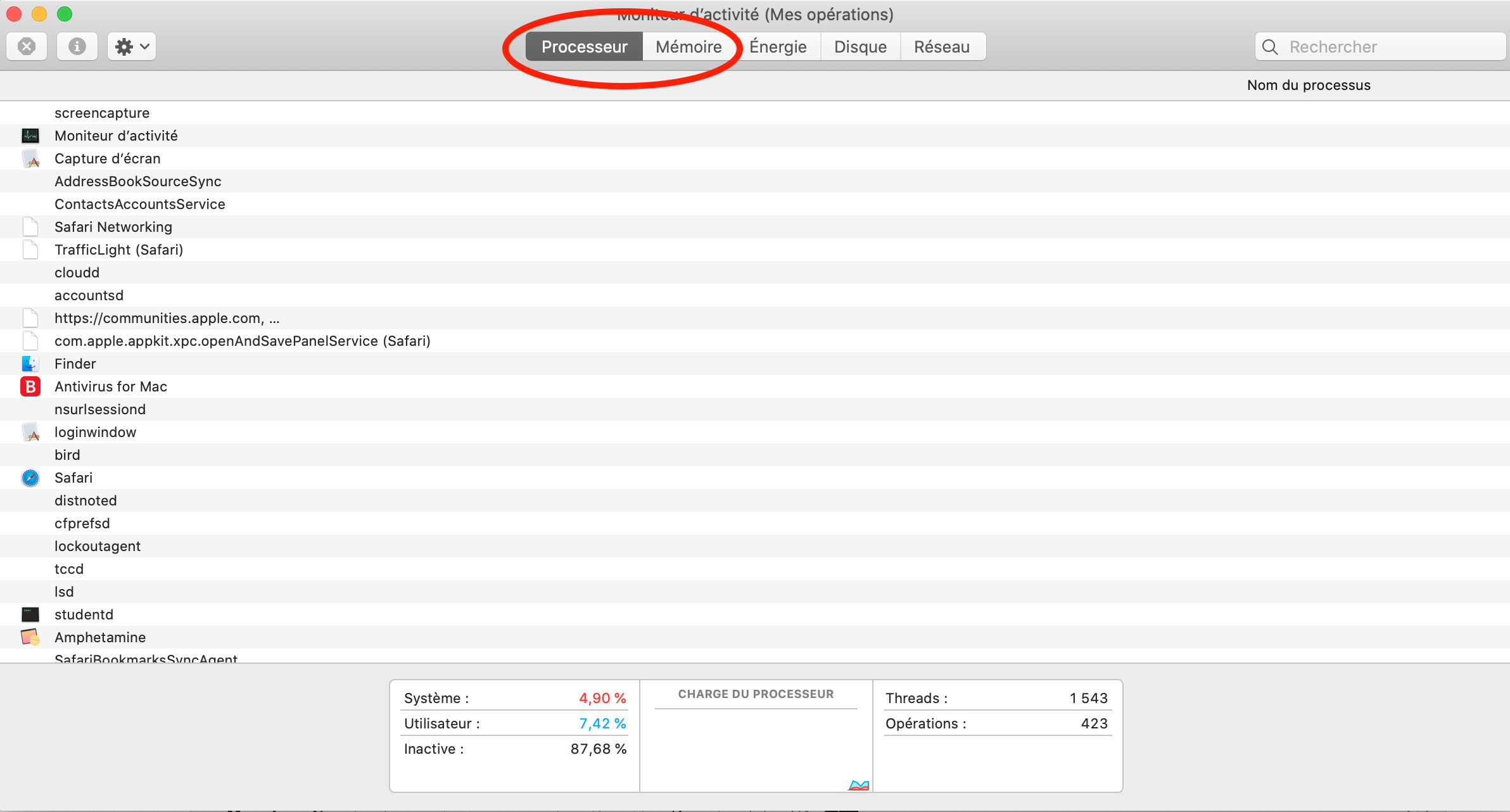This screenshot has width=1510, height=812.
Task: Open the Disque tab
Action: 860,47
